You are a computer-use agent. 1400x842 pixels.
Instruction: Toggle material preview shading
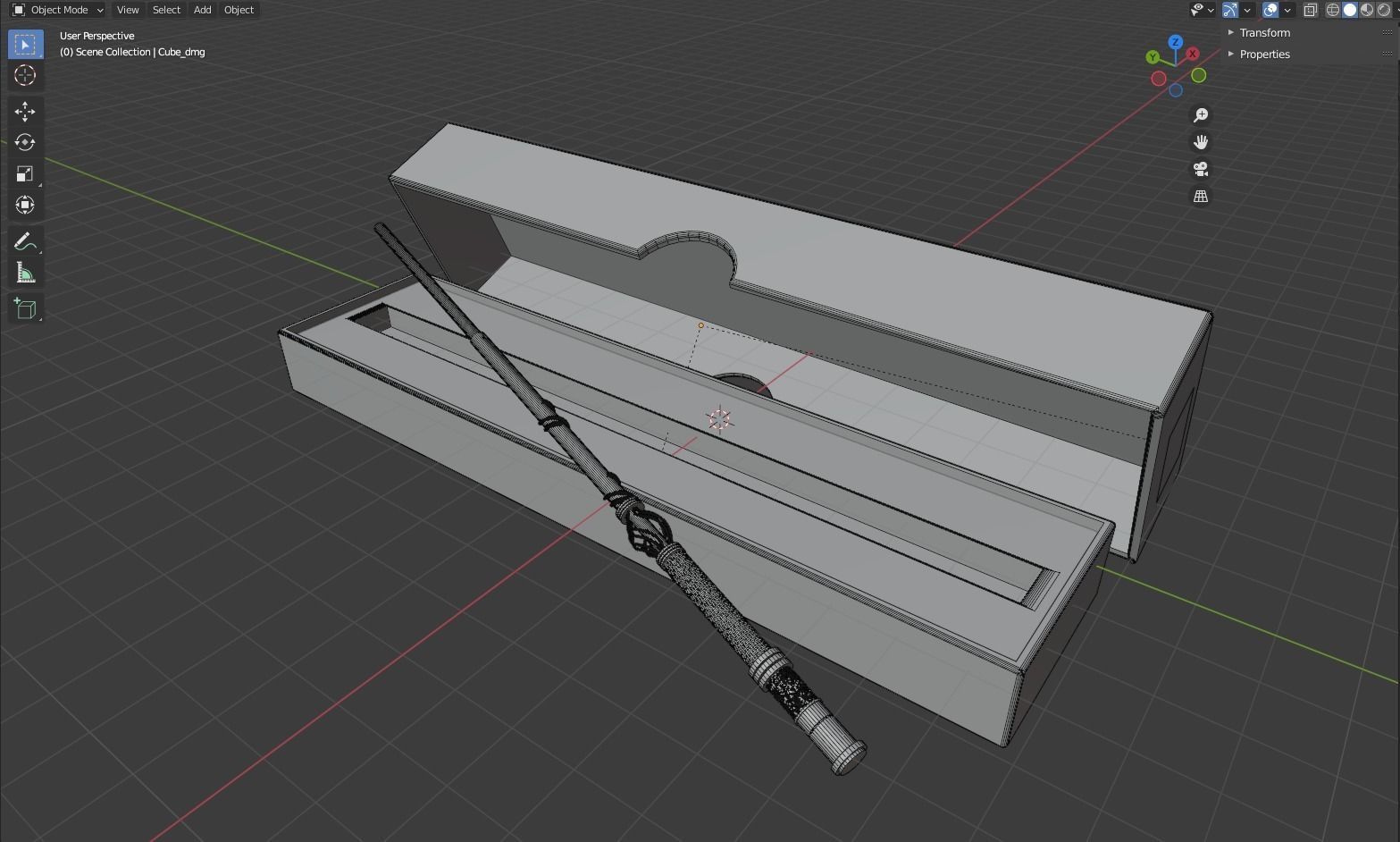click(x=1367, y=10)
